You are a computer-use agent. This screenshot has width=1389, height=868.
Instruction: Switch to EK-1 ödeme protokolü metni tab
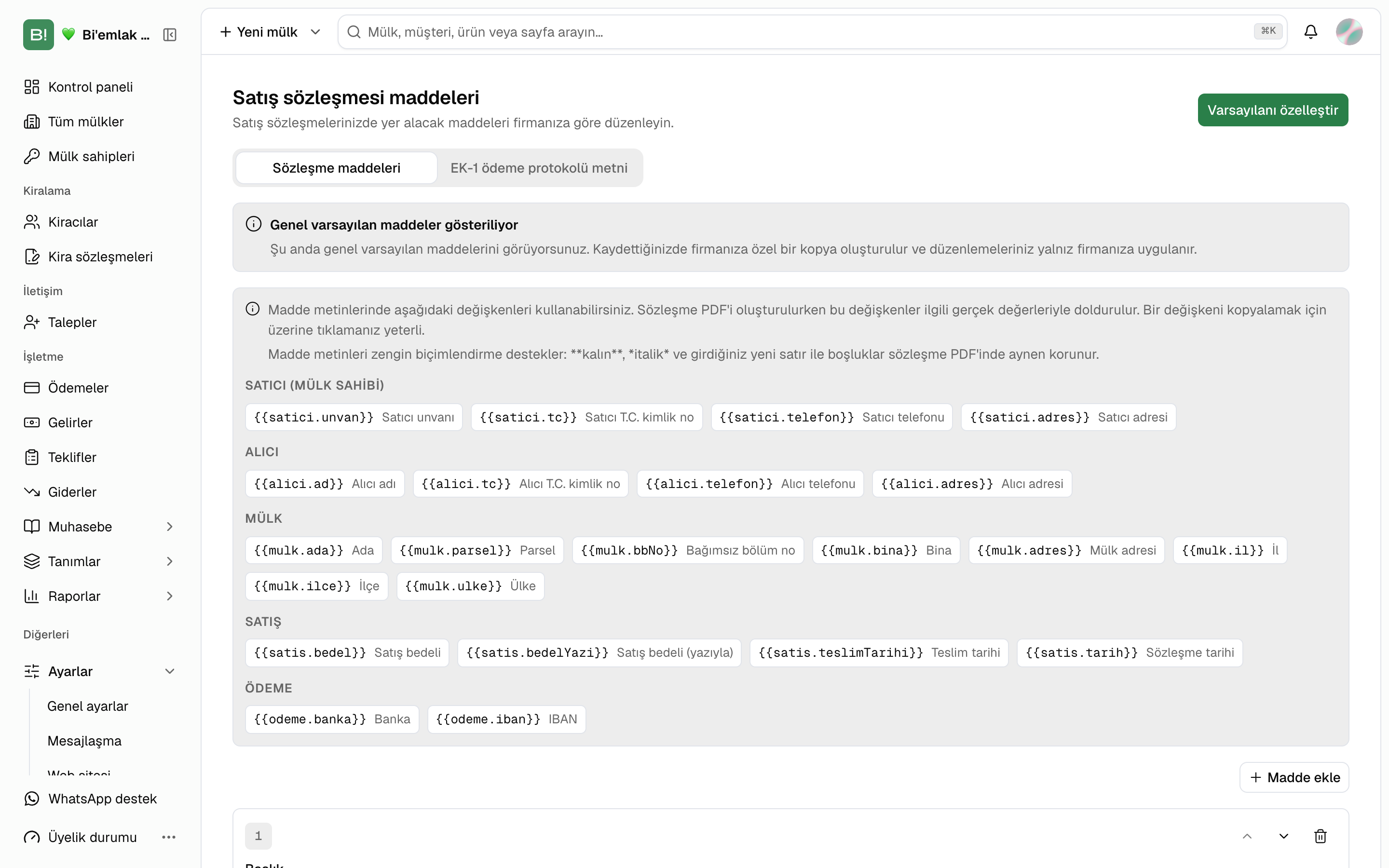pyautogui.click(x=538, y=168)
